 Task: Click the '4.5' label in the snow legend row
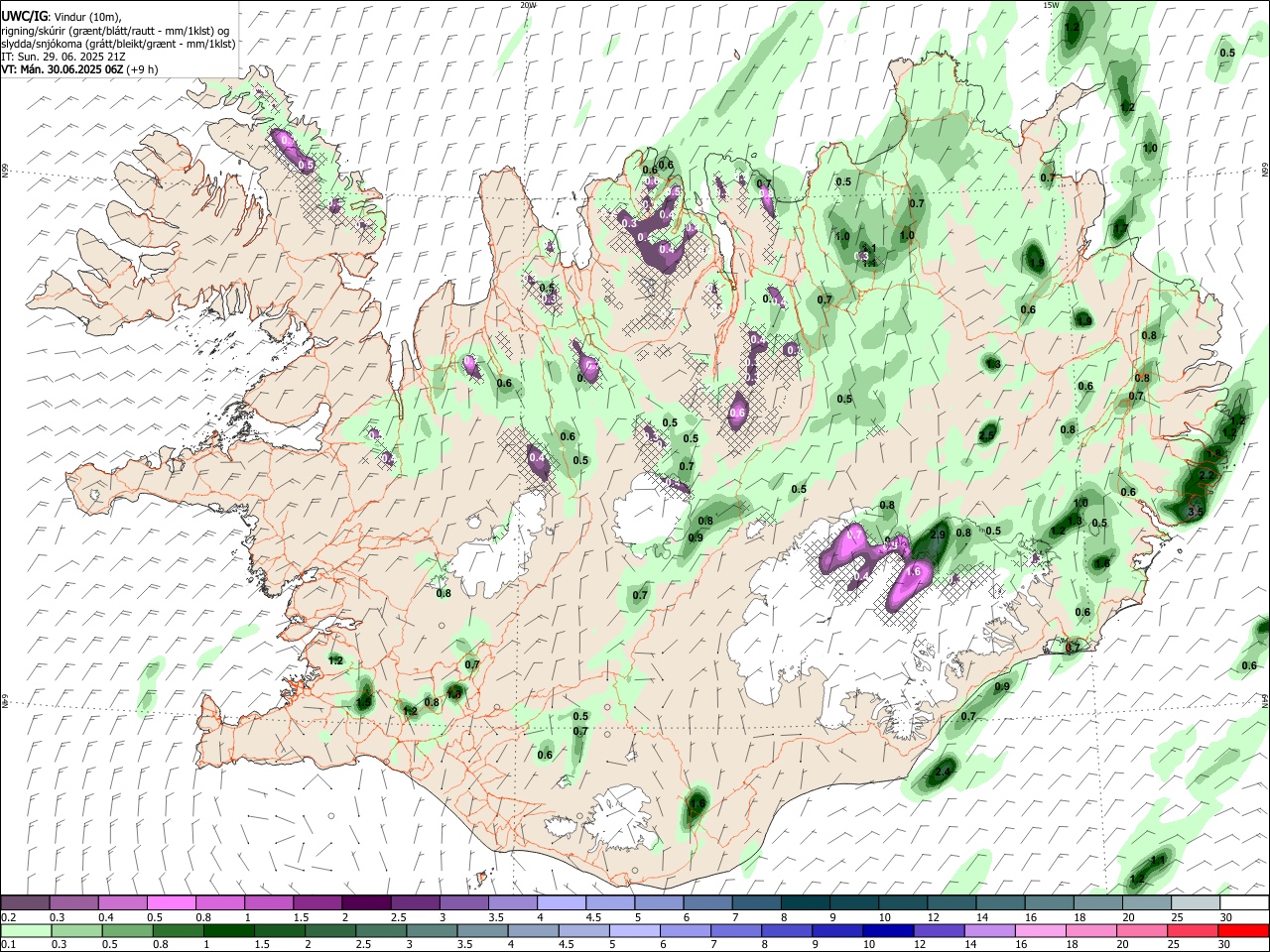click(x=593, y=917)
